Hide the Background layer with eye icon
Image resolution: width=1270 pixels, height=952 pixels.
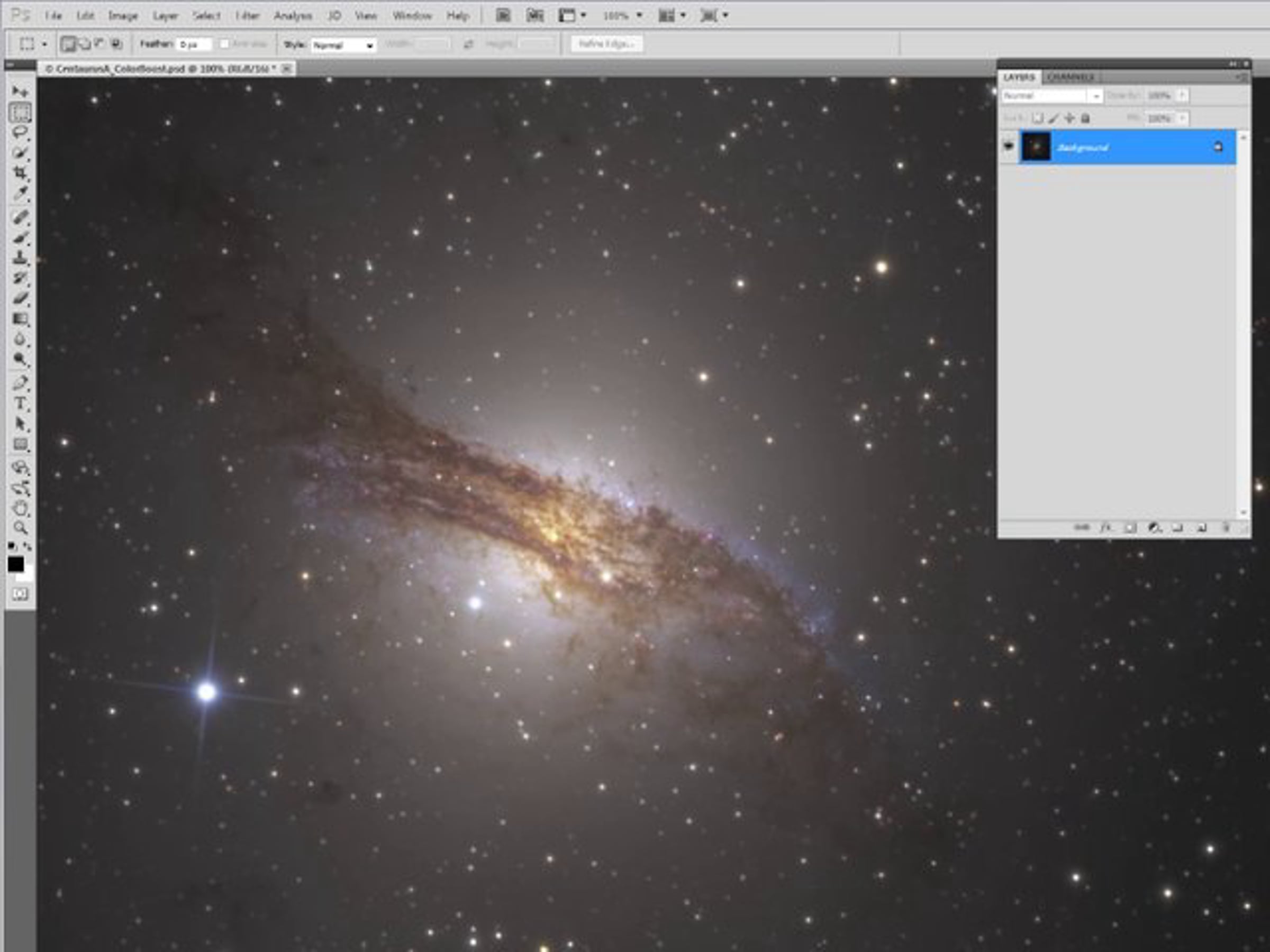tap(1008, 147)
